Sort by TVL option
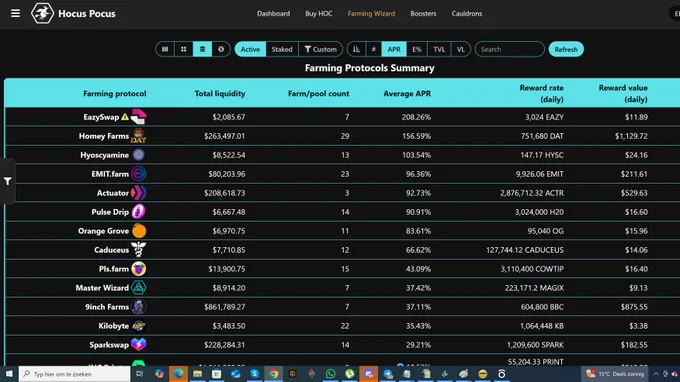 tap(439, 49)
